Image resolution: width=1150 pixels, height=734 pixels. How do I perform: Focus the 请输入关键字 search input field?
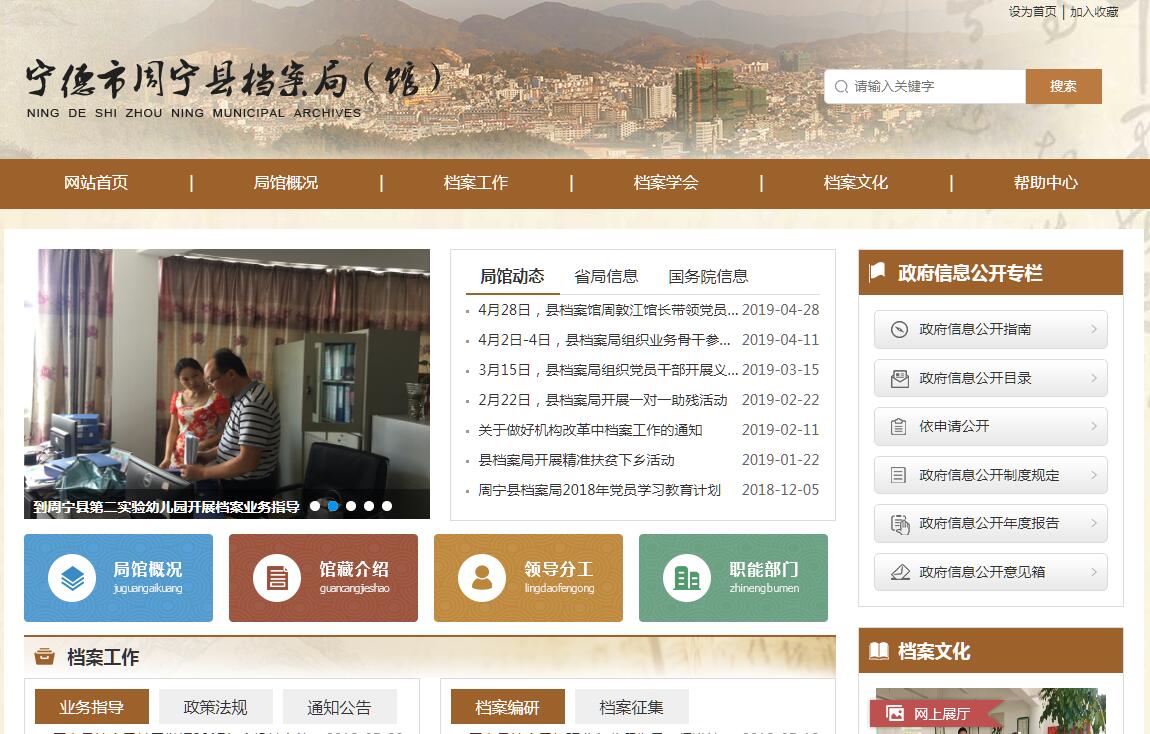pos(932,87)
